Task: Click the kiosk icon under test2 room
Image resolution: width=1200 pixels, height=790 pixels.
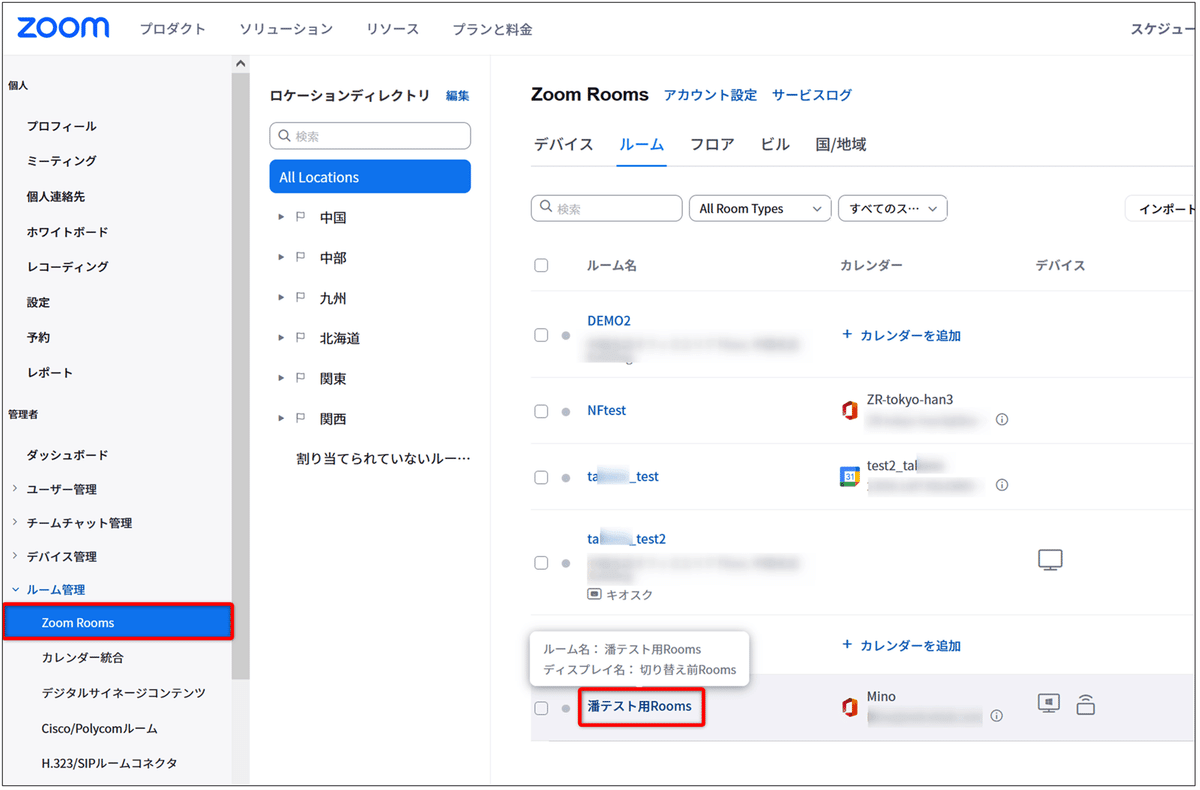Action: 594,594
